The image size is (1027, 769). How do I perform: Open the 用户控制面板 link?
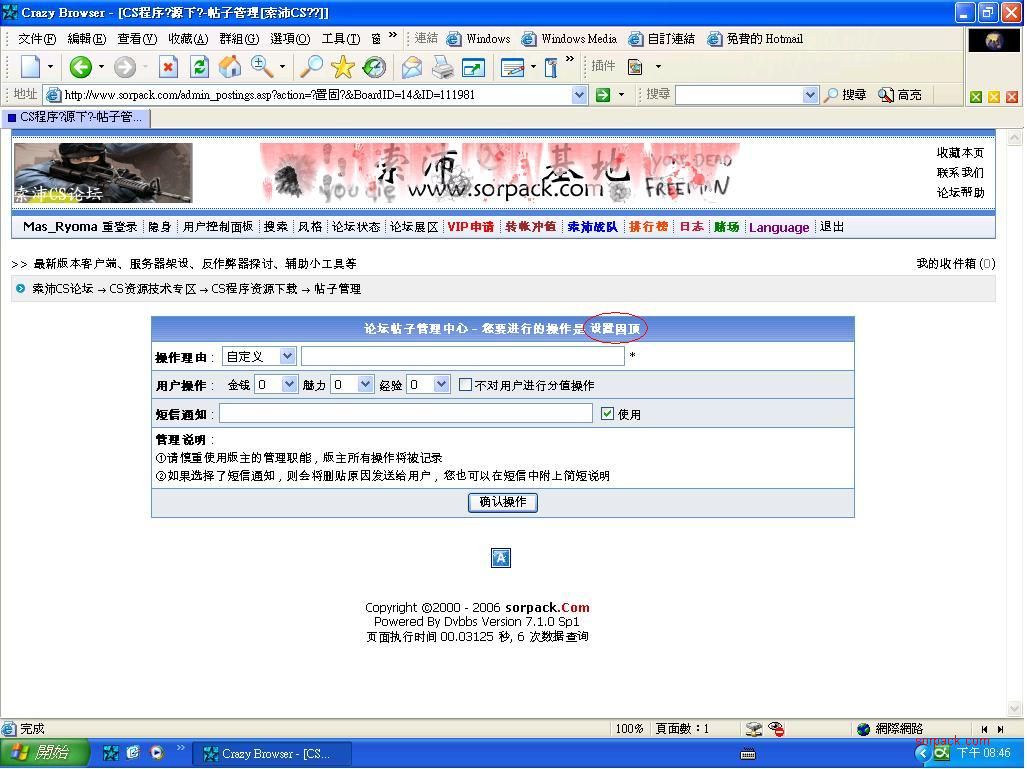click(218, 227)
